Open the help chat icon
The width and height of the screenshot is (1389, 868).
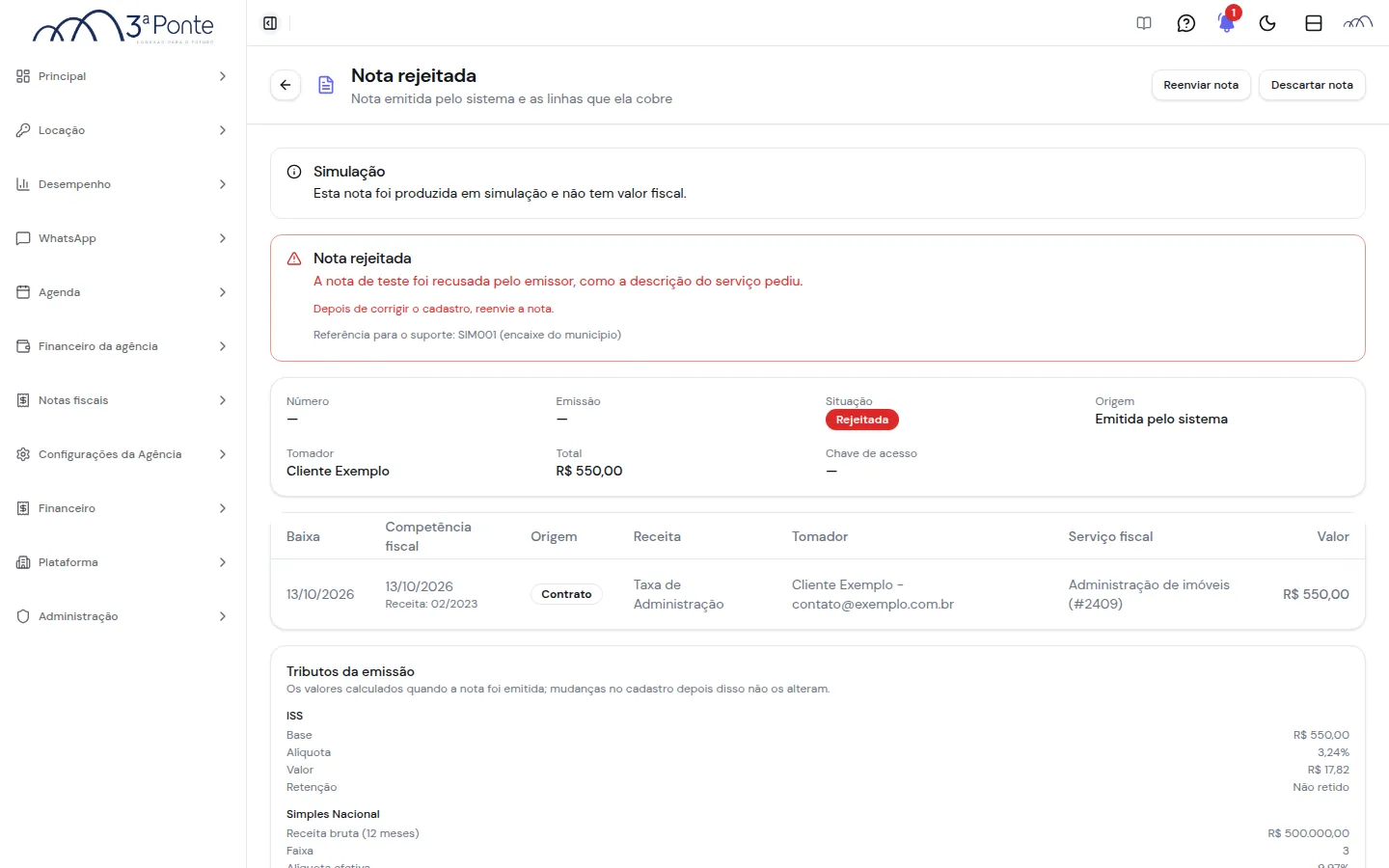pyautogui.click(x=1186, y=23)
